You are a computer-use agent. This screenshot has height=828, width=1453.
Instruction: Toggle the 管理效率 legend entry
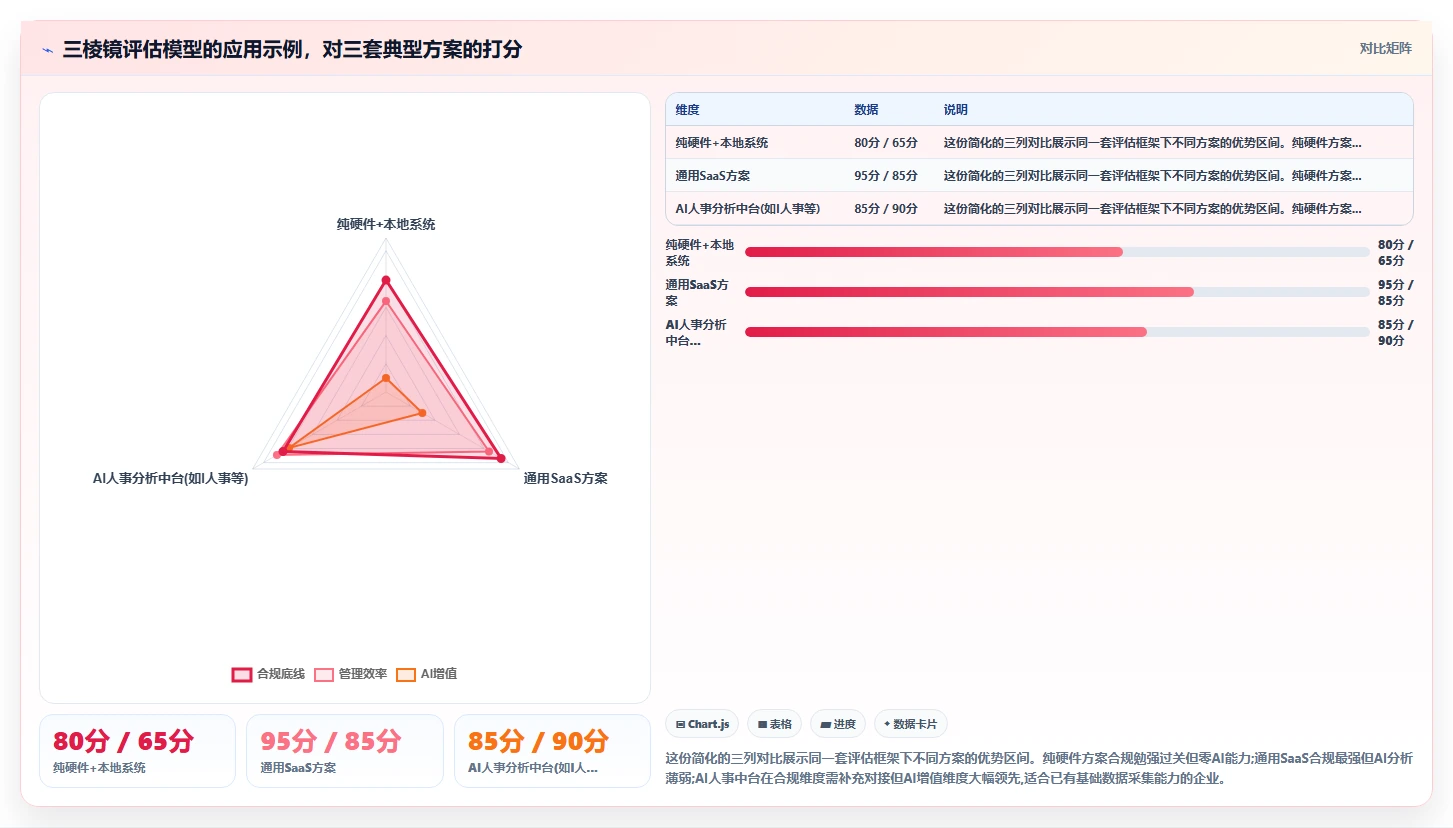pyautogui.click(x=351, y=674)
